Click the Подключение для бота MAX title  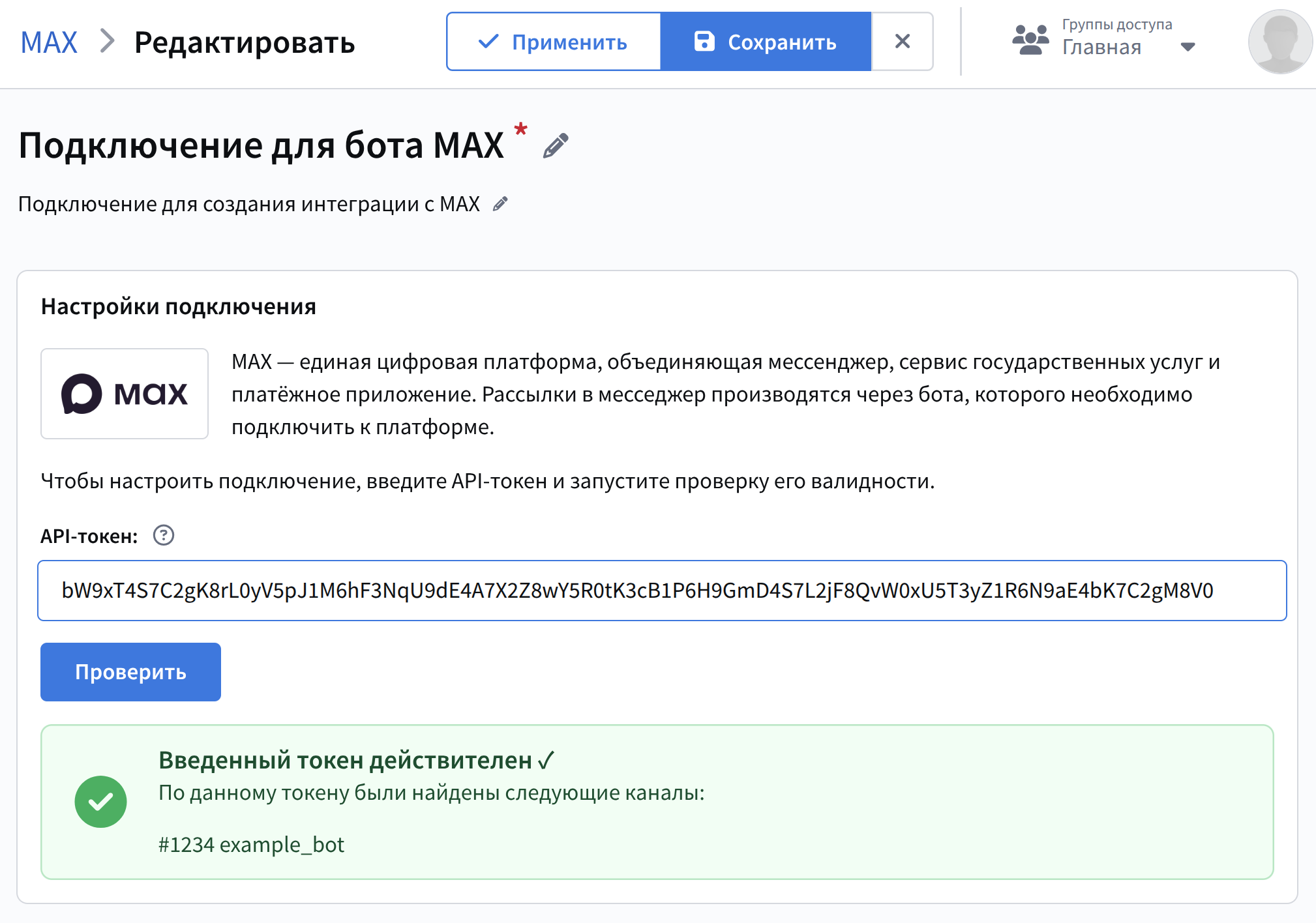(261, 145)
